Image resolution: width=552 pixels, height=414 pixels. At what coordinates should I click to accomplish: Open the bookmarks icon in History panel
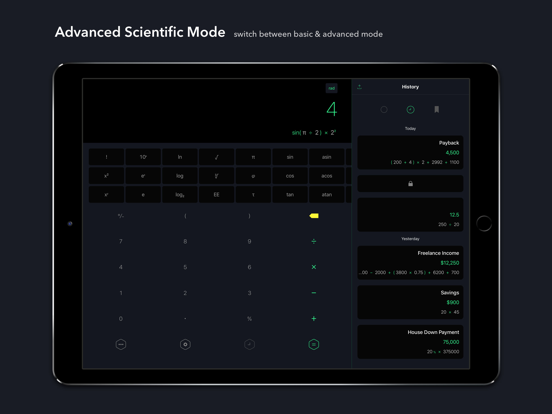437,109
